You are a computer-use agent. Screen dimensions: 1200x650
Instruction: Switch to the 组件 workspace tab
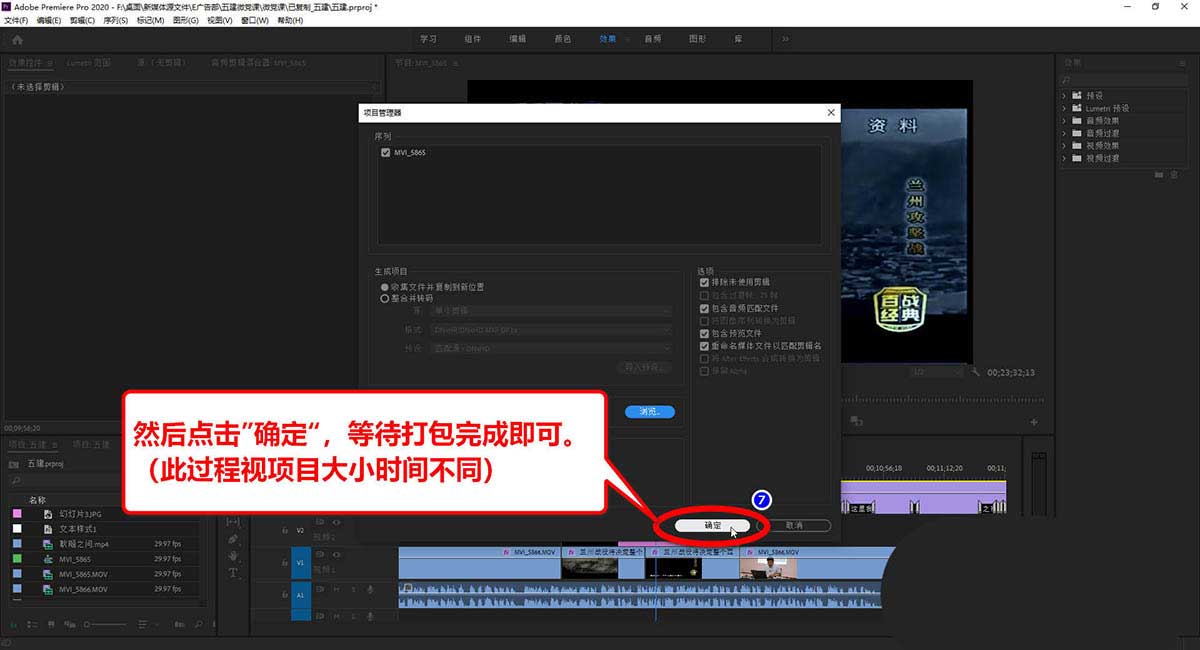click(x=473, y=39)
